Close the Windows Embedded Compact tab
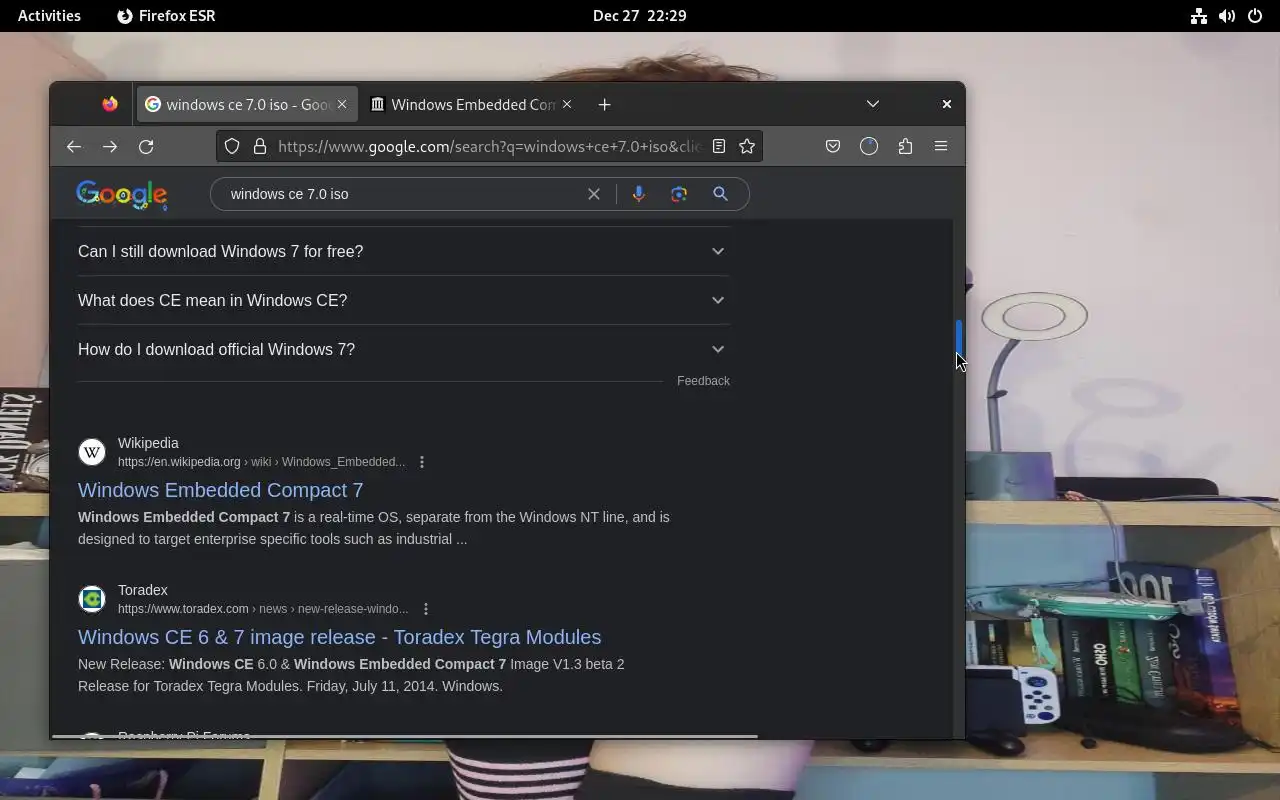The width and height of the screenshot is (1280, 800). tap(567, 104)
